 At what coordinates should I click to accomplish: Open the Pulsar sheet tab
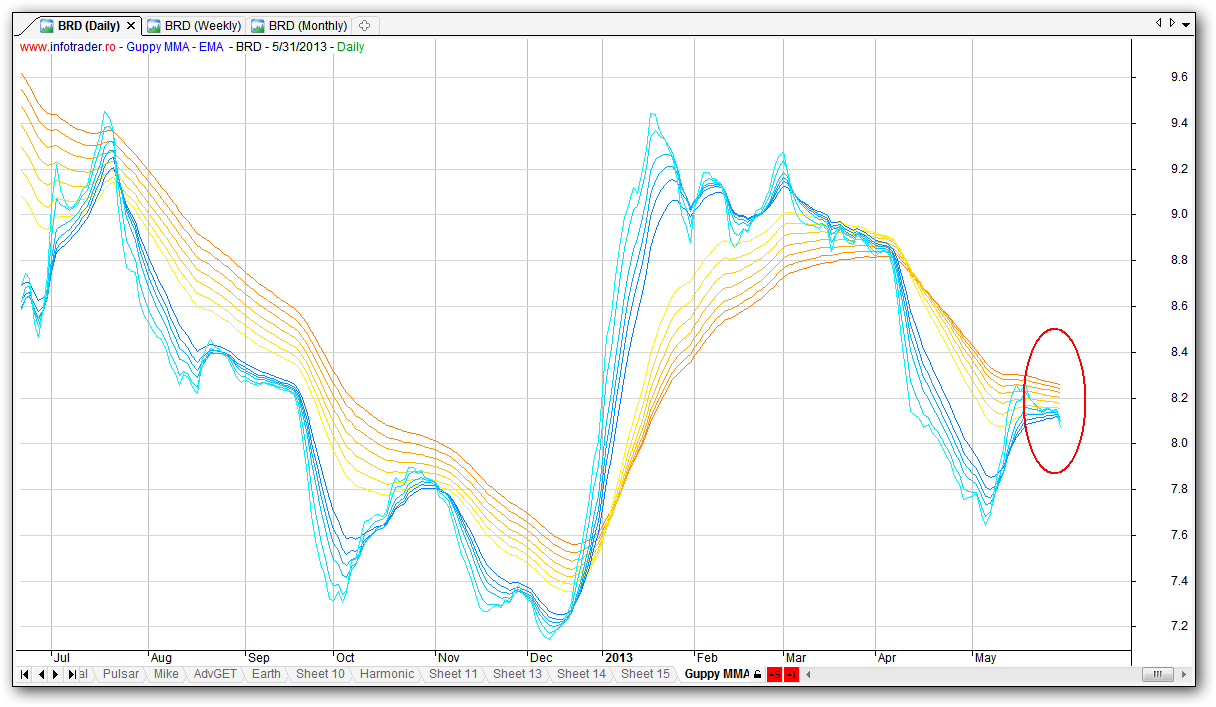(121, 674)
